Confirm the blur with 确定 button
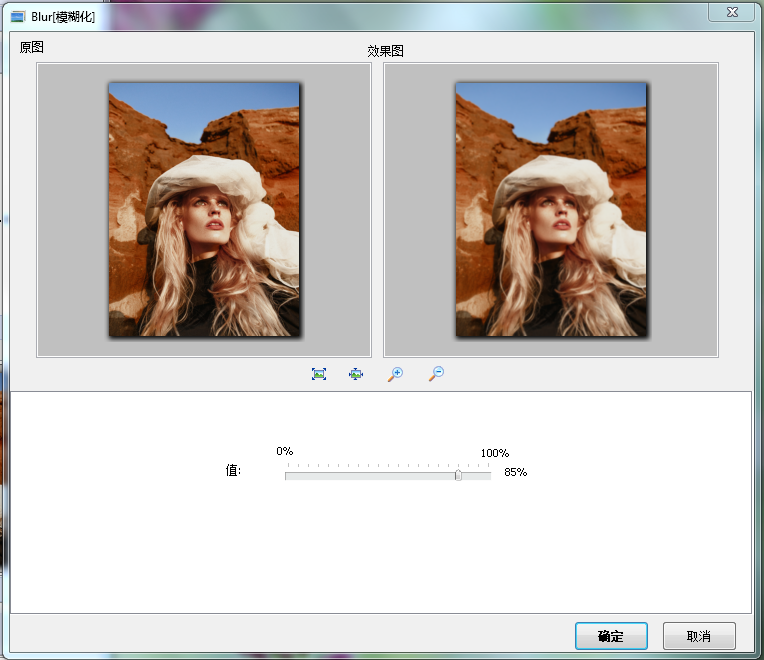Viewport: 764px width, 660px height. pyautogui.click(x=610, y=636)
